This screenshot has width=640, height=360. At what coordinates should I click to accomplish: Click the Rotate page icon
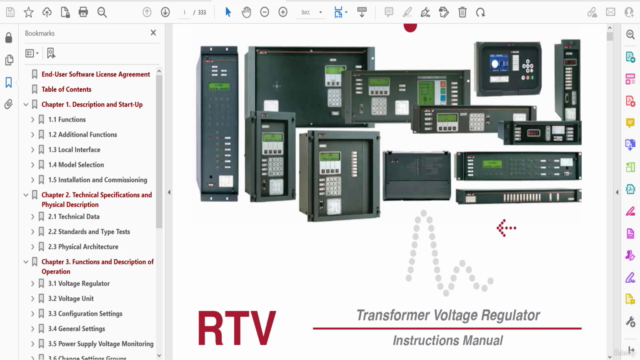[x=480, y=12]
